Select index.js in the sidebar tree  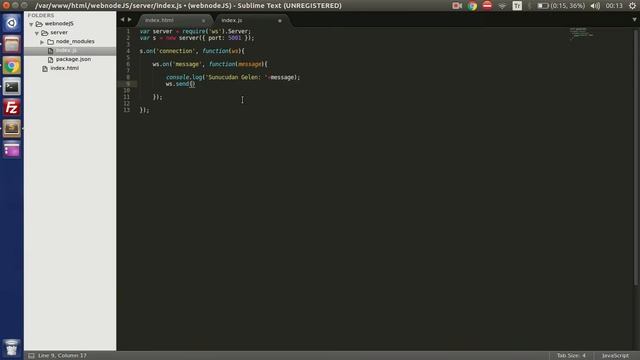[70, 51]
